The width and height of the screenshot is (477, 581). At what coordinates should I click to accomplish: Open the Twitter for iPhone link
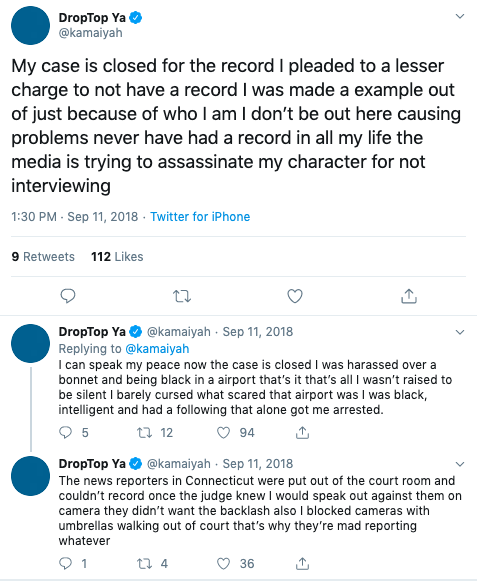tap(200, 216)
